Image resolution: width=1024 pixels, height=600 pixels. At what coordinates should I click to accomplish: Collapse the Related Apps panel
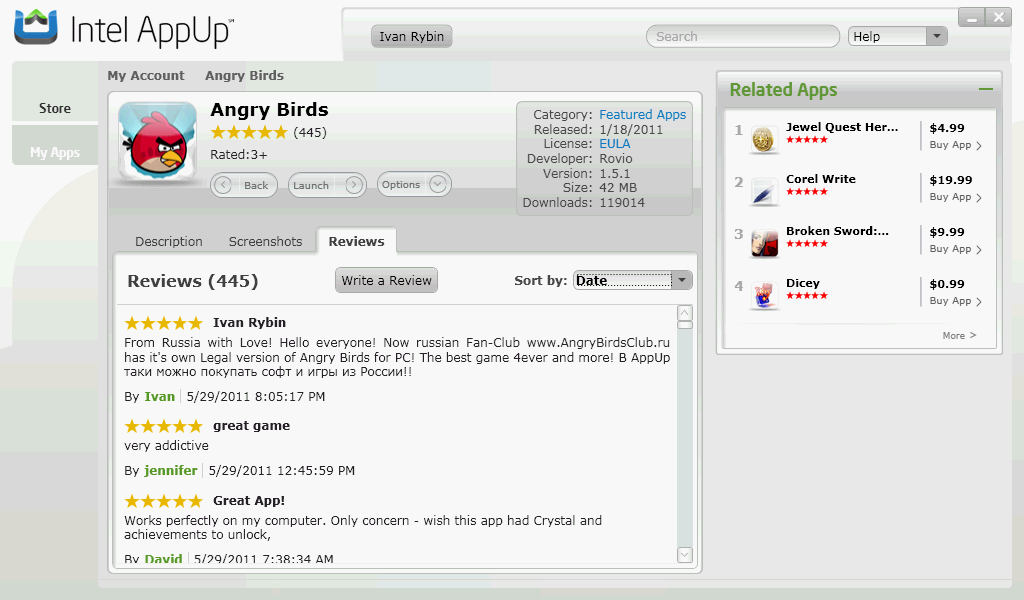pyautogui.click(x=985, y=89)
